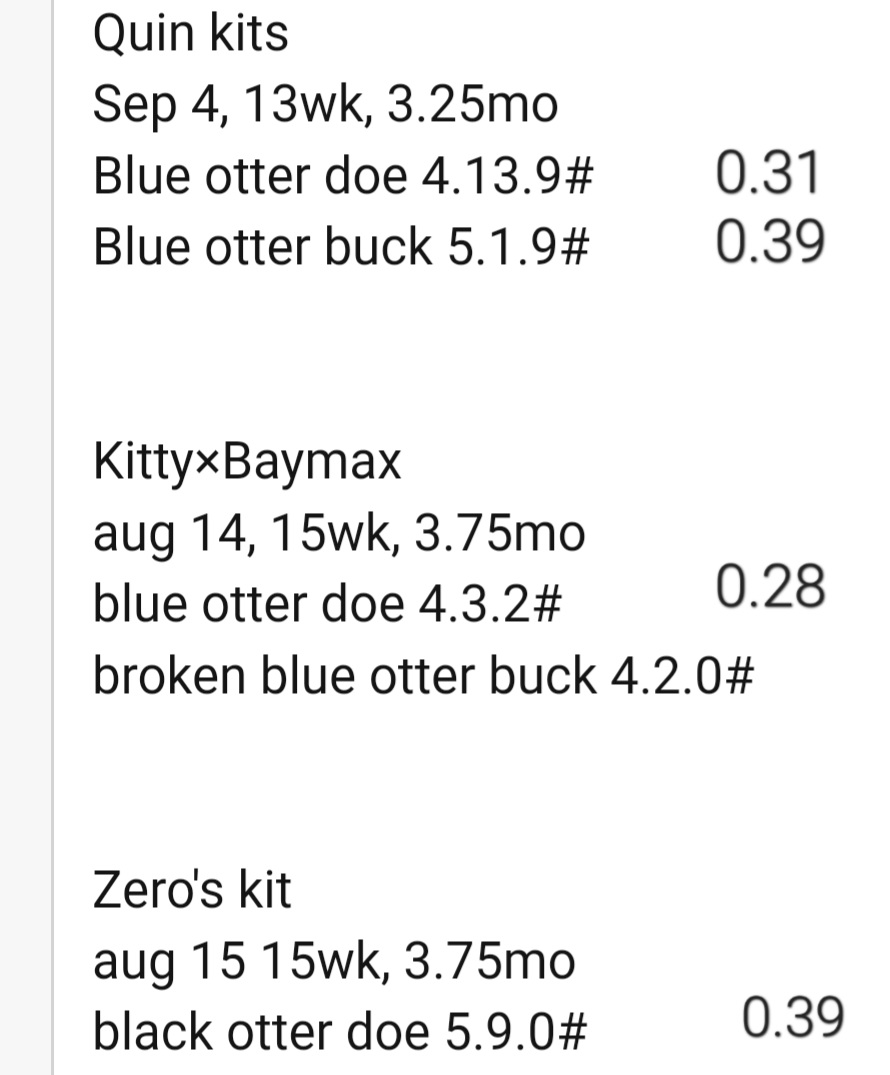Click the 'Quin kits' heading text
The image size is (890, 1075).
click(191, 34)
